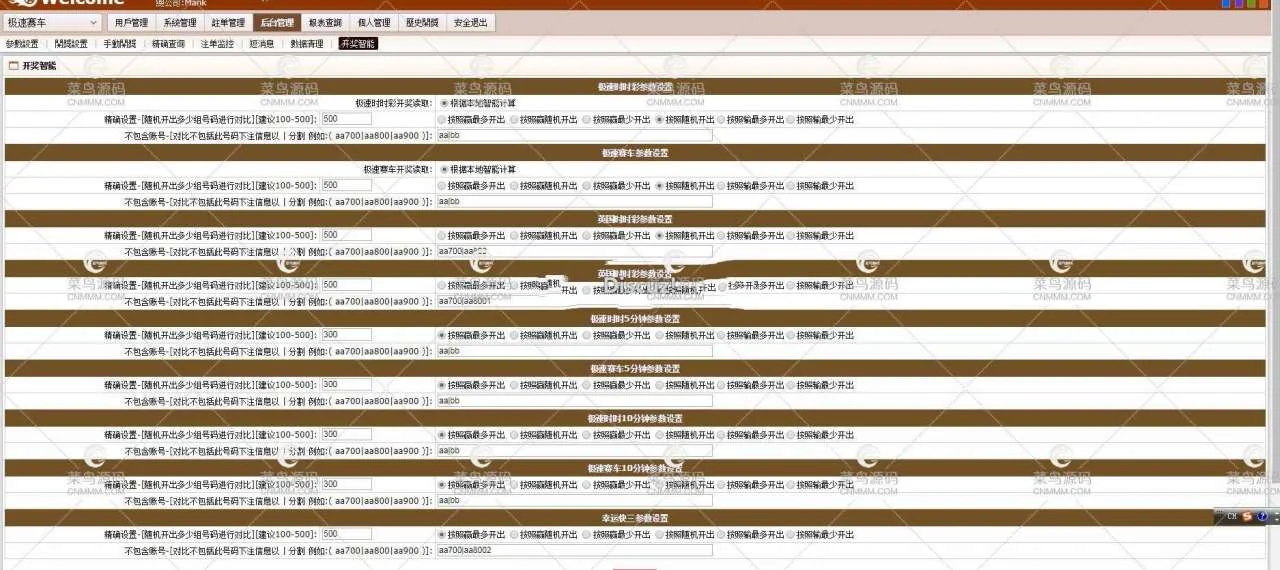Select 按照赢最多开出 in 极速赛车 section
The height and width of the screenshot is (570, 1280).
442,185
